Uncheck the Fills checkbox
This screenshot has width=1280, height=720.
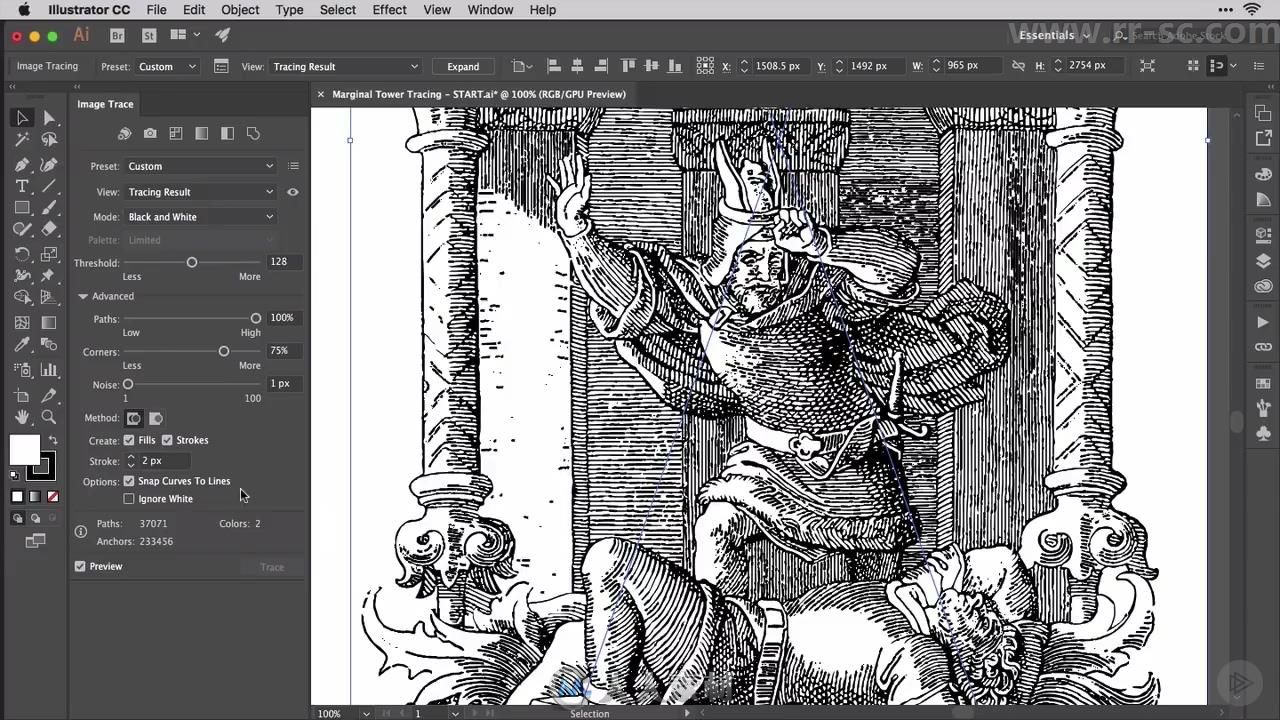[129, 440]
